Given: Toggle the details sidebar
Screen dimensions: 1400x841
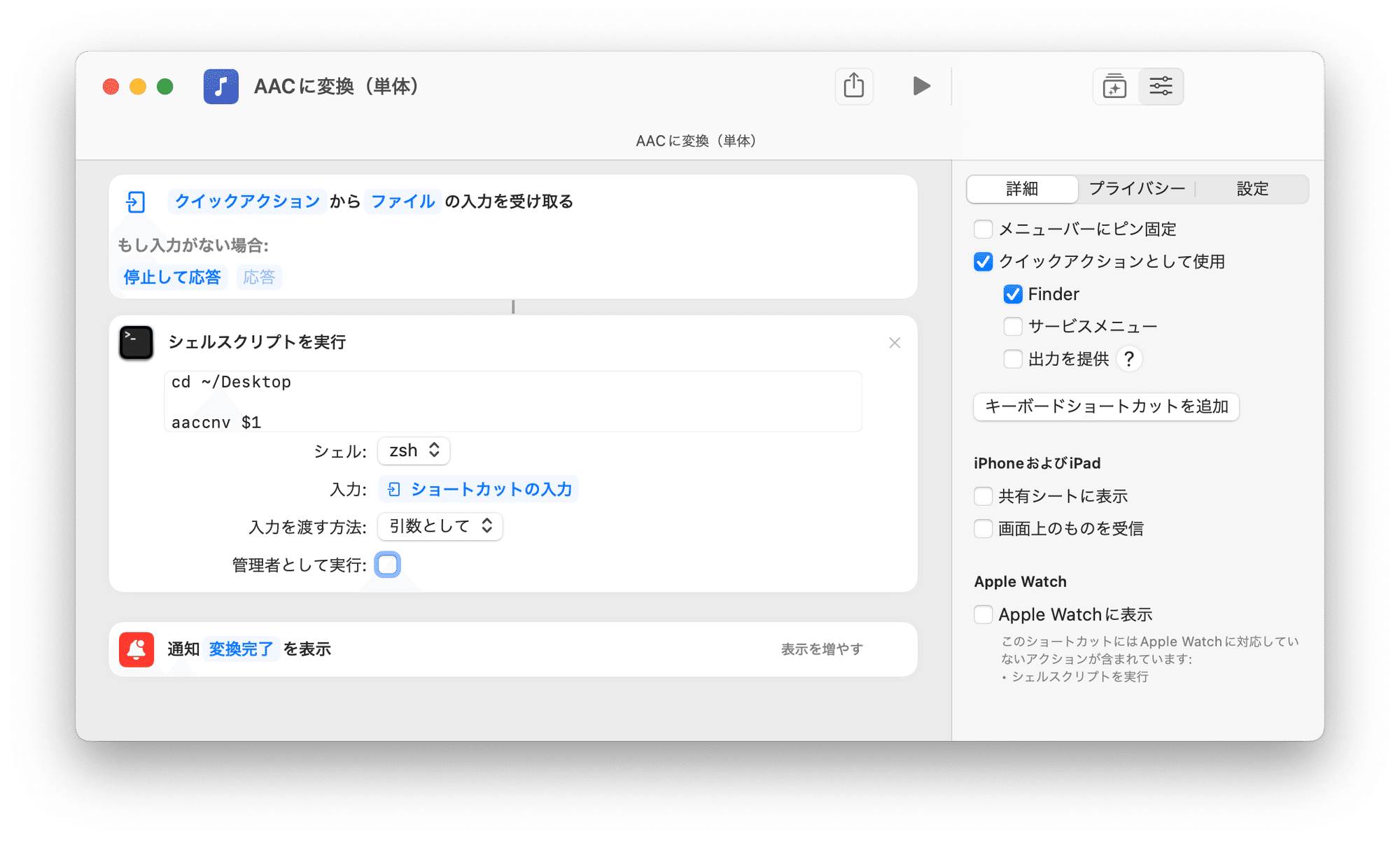Looking at the screenshot, I should [x=1161, y=86].
